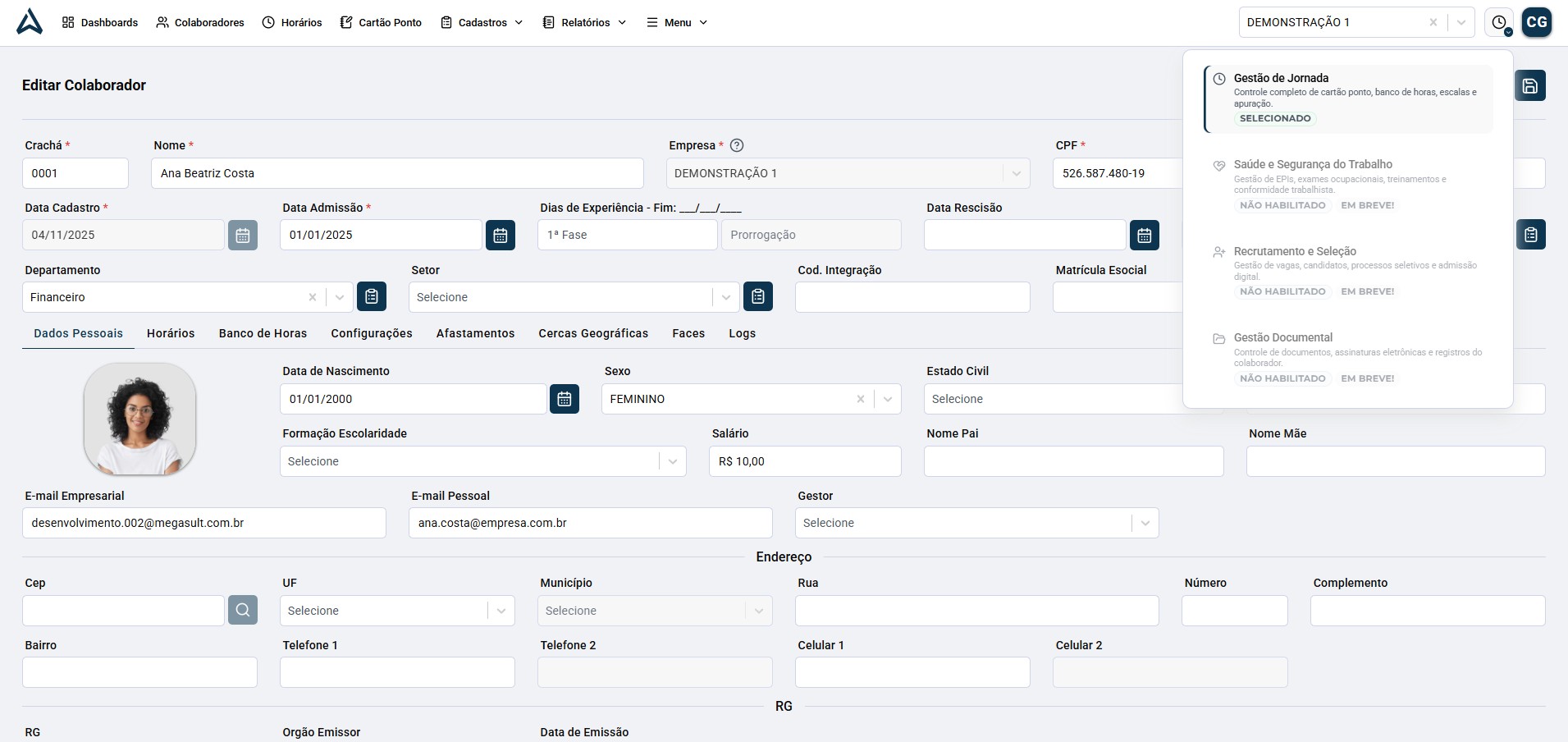This screenshot has height=742, width=1568.
Task: Click the Rua address field
Action: click(977, 611)
